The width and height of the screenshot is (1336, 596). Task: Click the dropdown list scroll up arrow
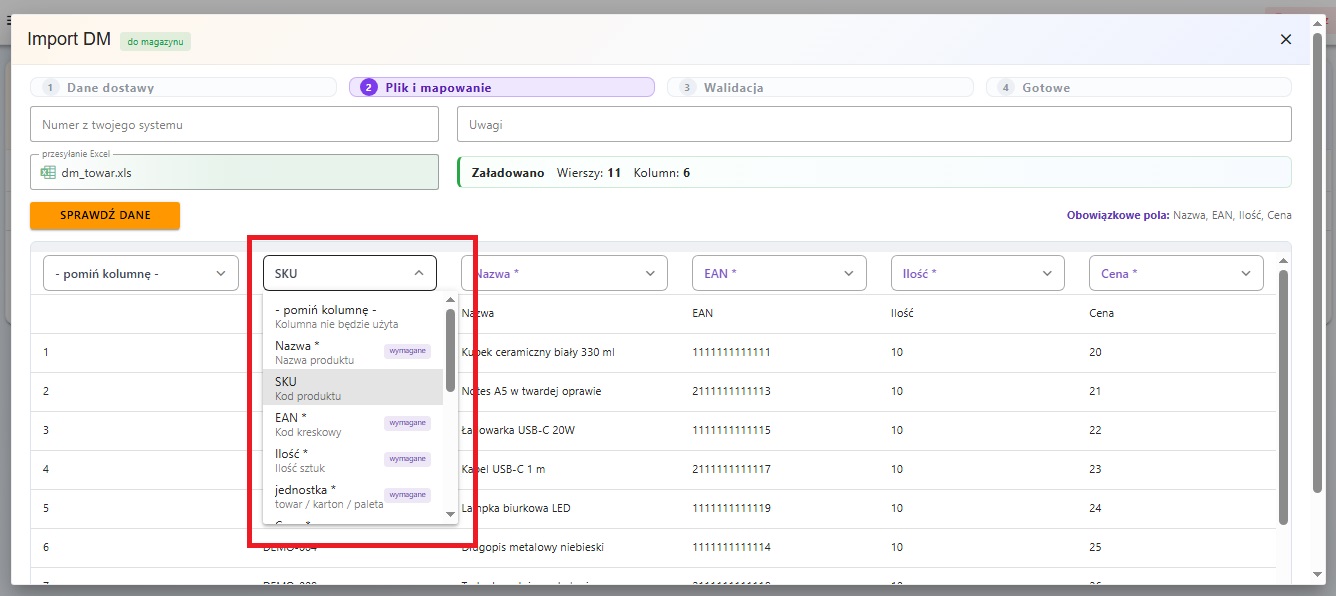pos(450,300)
